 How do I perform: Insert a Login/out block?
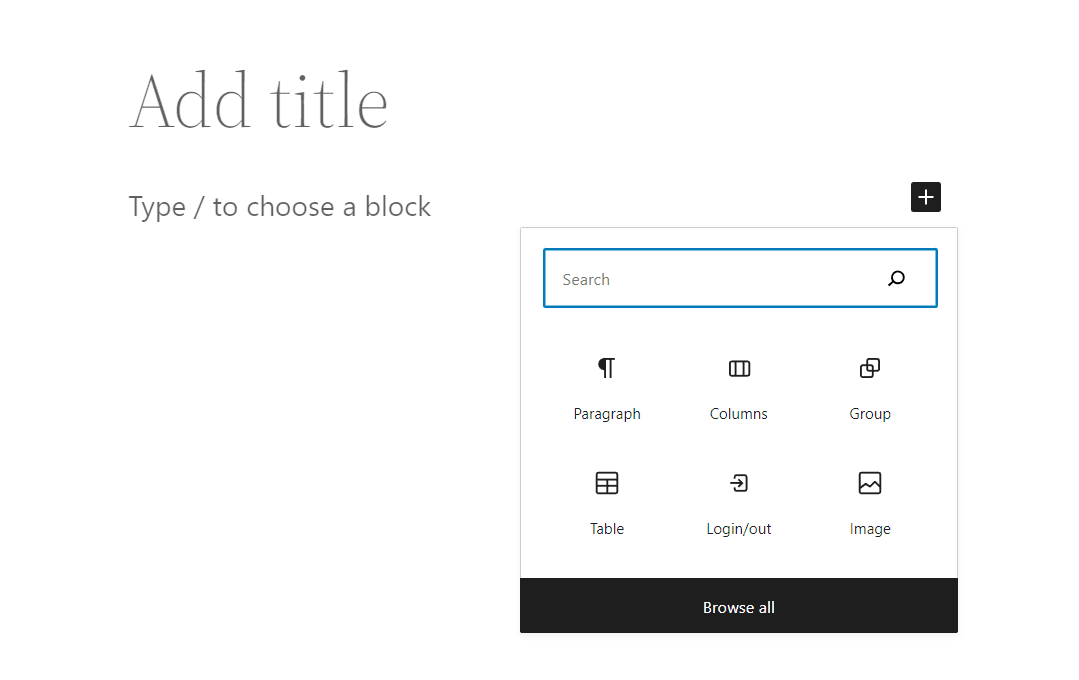(x=738, y=503)
